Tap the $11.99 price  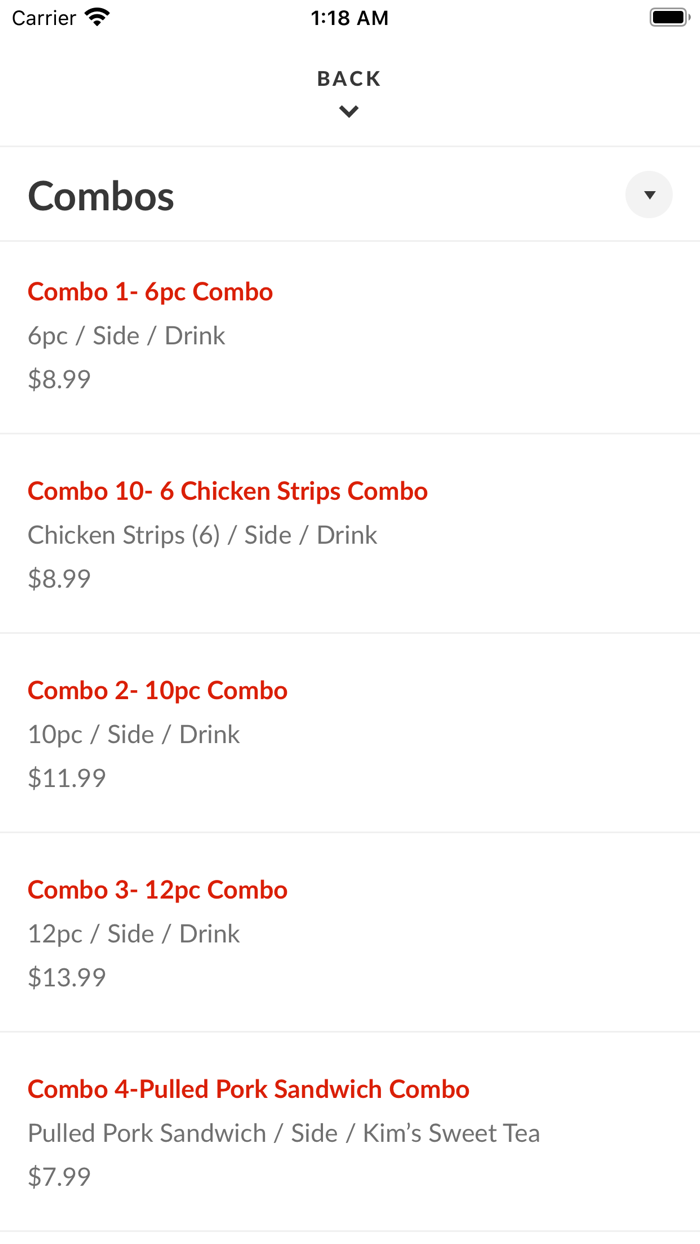coord(66,778)
